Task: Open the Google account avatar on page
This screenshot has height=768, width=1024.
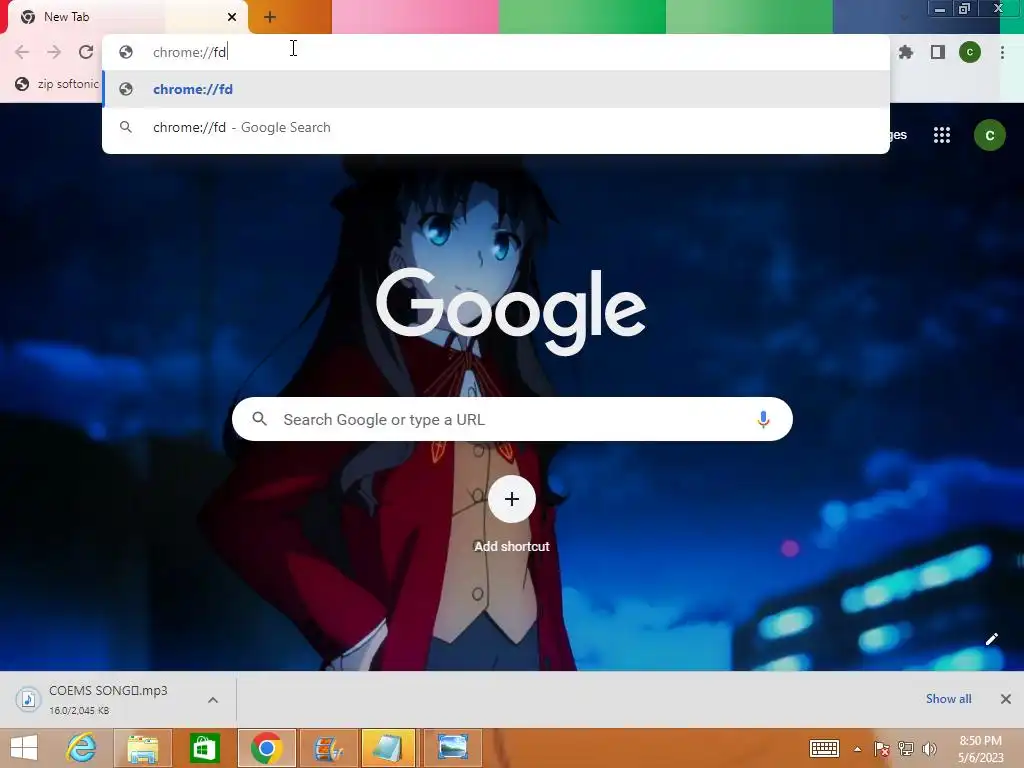Action: pos(989,135)
